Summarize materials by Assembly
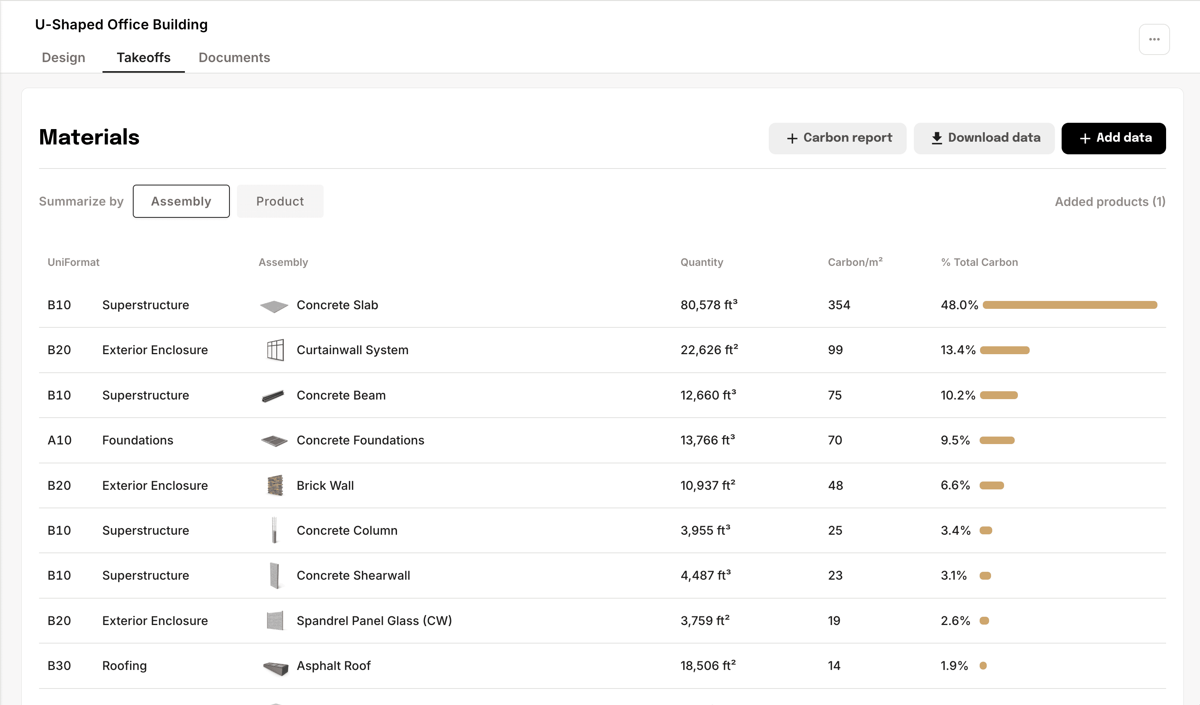This screenshot has width=1200, height=705. click(181, 201)
